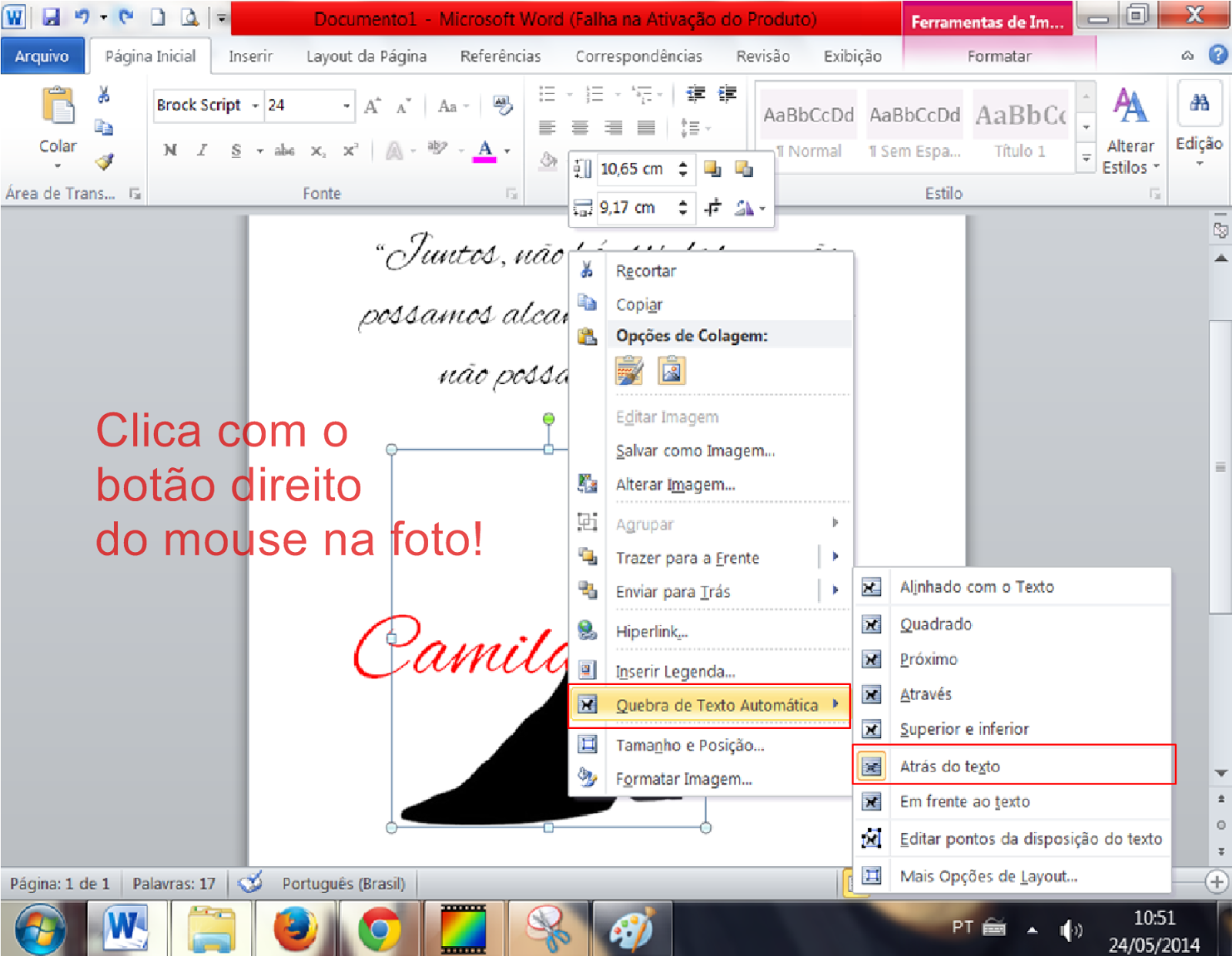The height and width of the screenshot is (956, 1232).
Task: Click Mais Opções de Layout
Action: click(988, 876)
